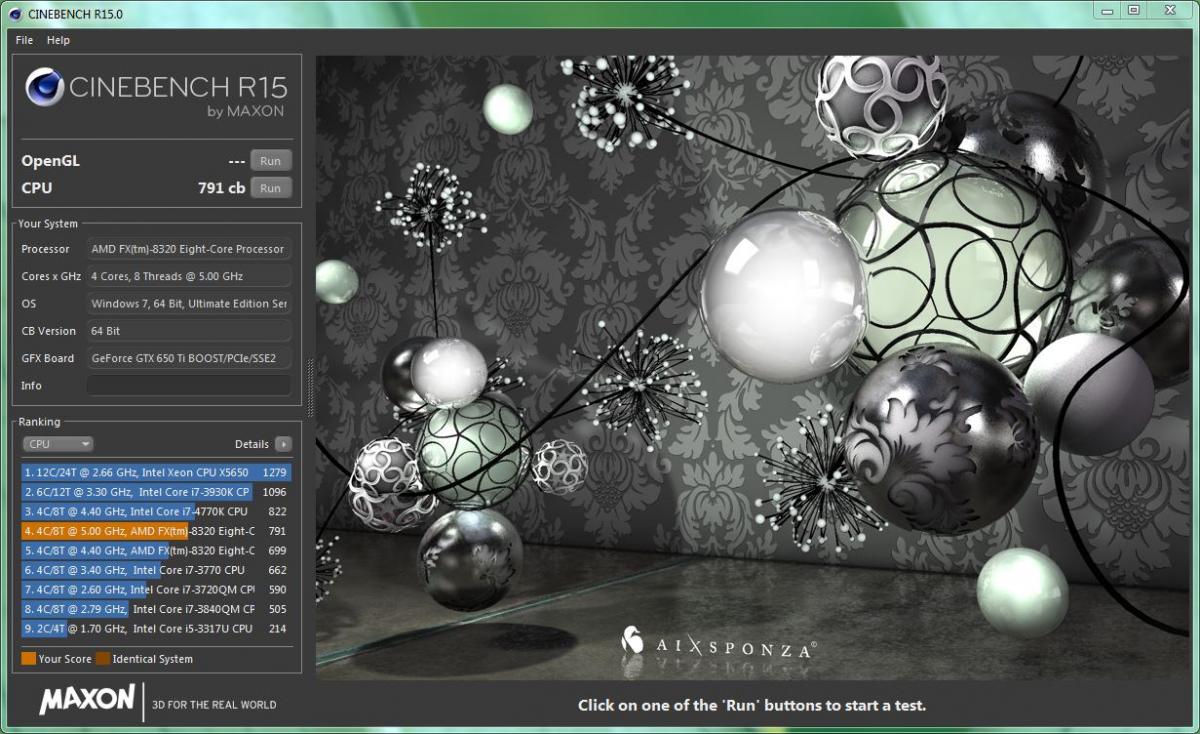1200x734 pixels.
Task: Click the 791 cb CPU score
Action: tap(221, 188)
